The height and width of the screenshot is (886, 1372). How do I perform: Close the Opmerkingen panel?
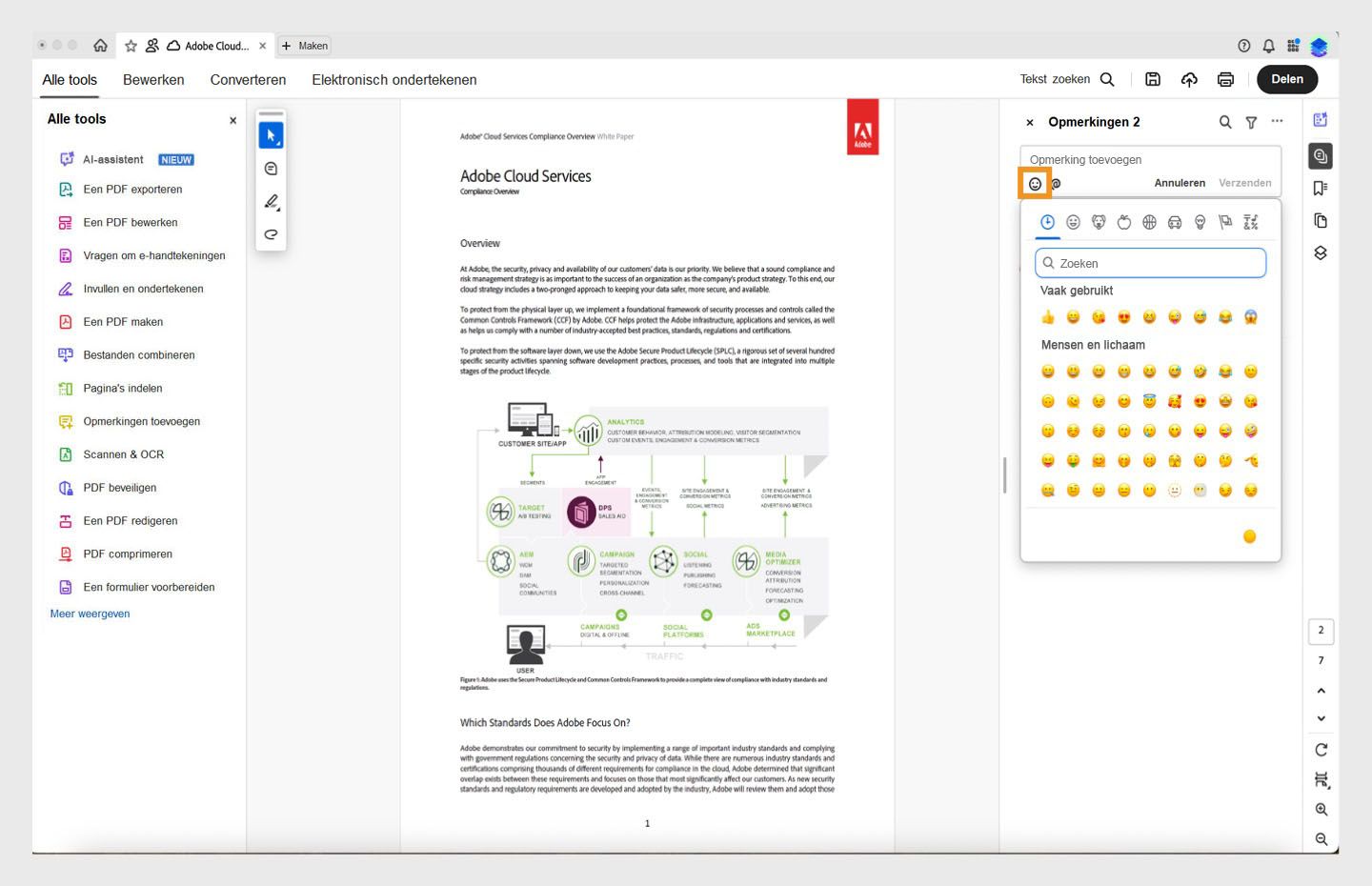1030,123
